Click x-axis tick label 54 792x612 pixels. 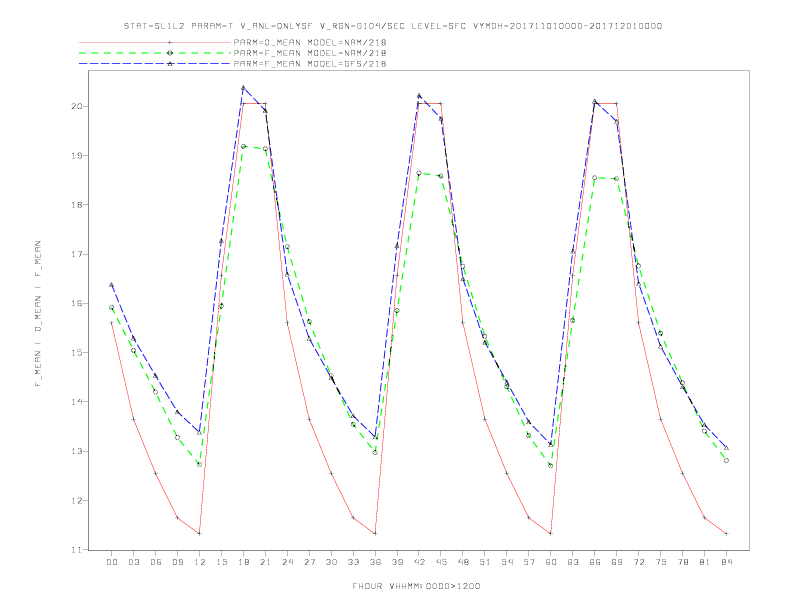(x=507, y=562)
